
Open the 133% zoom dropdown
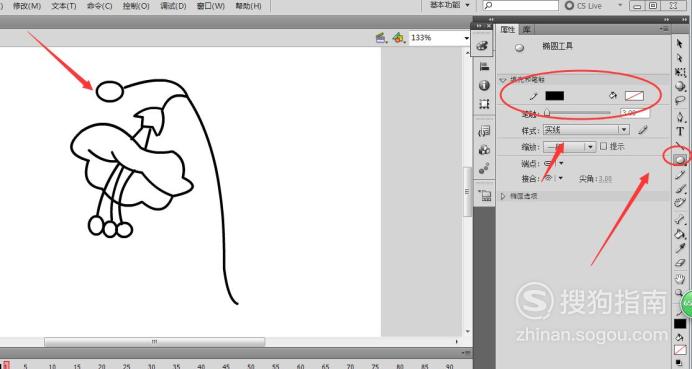click(x=466, y=38)
